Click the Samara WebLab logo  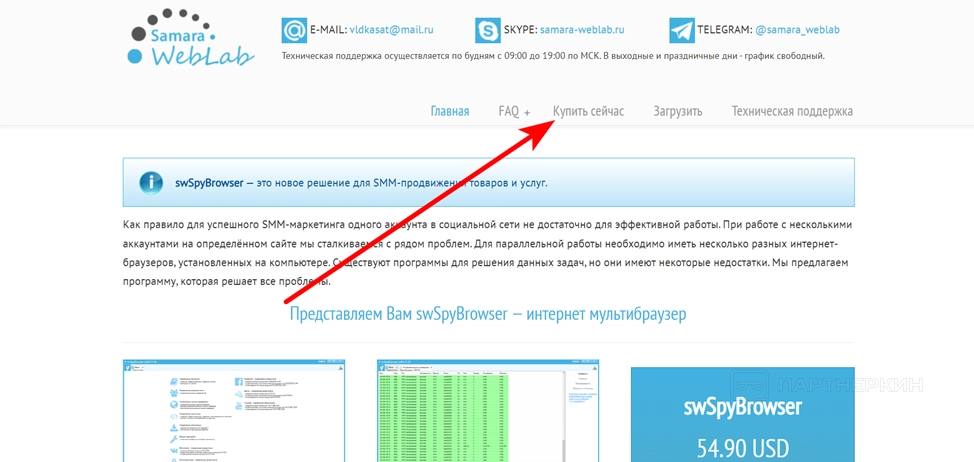coord(191,38)
